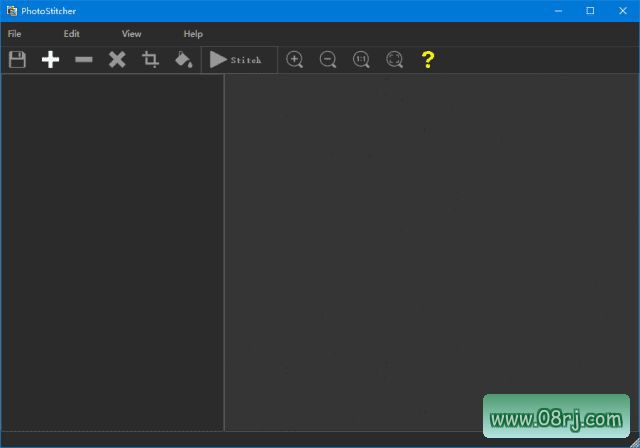
Task: Click the empty image list panel
Action: click(x=112, y=250)
